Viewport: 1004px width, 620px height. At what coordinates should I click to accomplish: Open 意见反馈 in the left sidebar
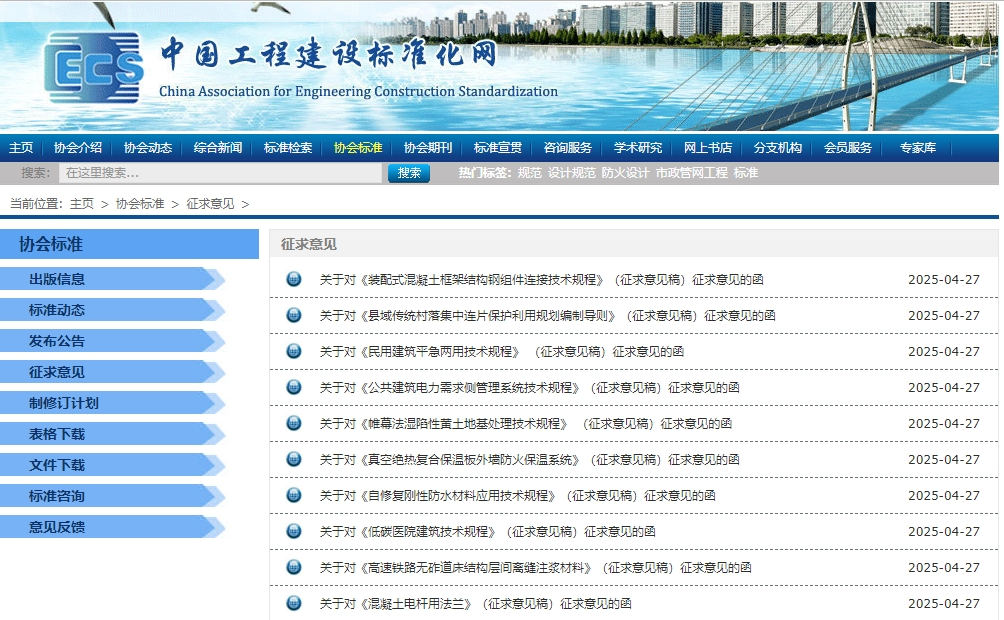(57, 528)
